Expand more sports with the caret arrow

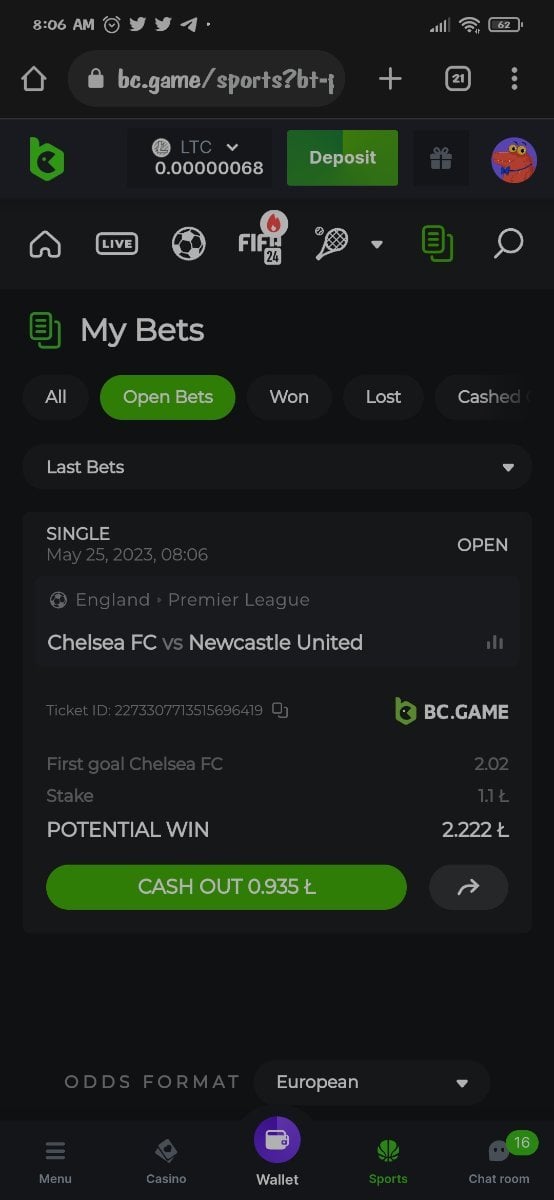click(377, 244)
